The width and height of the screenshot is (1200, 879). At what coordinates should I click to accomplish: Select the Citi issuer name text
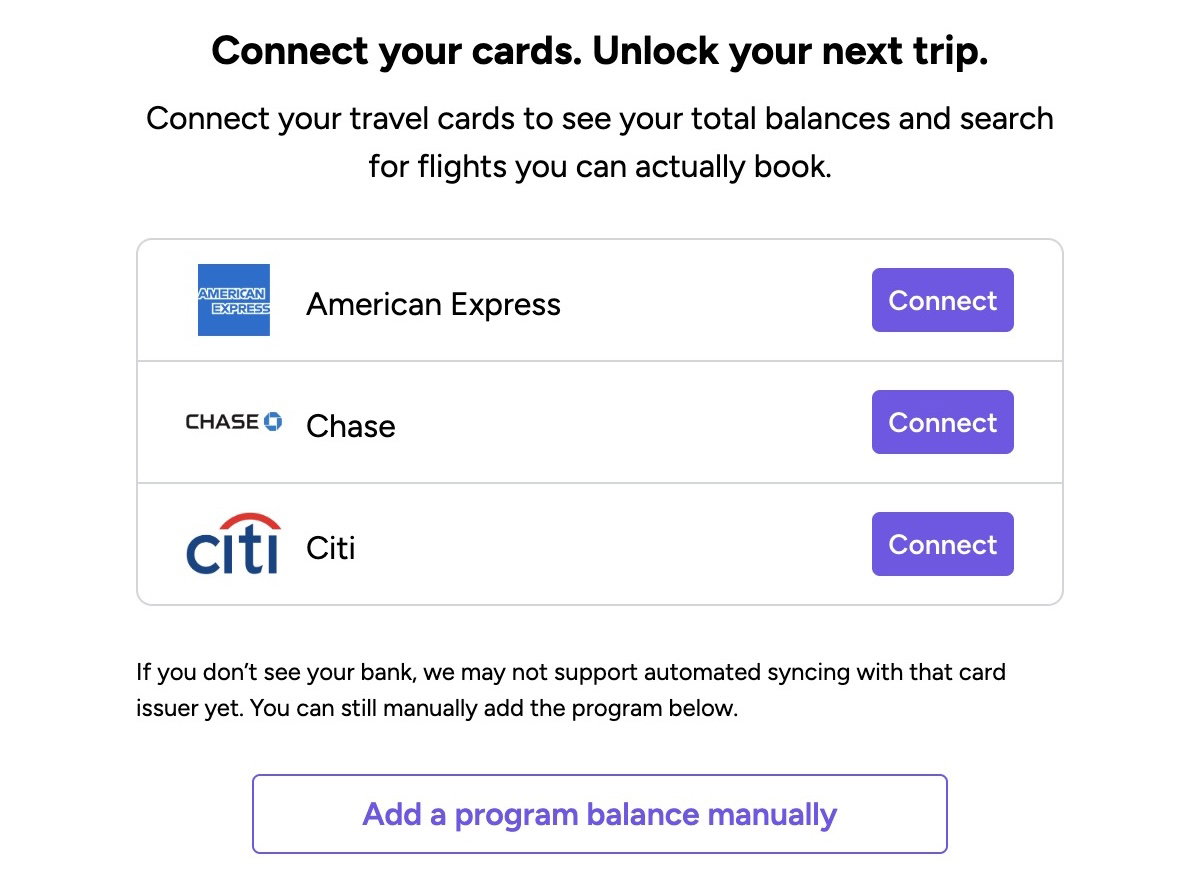coord(330,549)
